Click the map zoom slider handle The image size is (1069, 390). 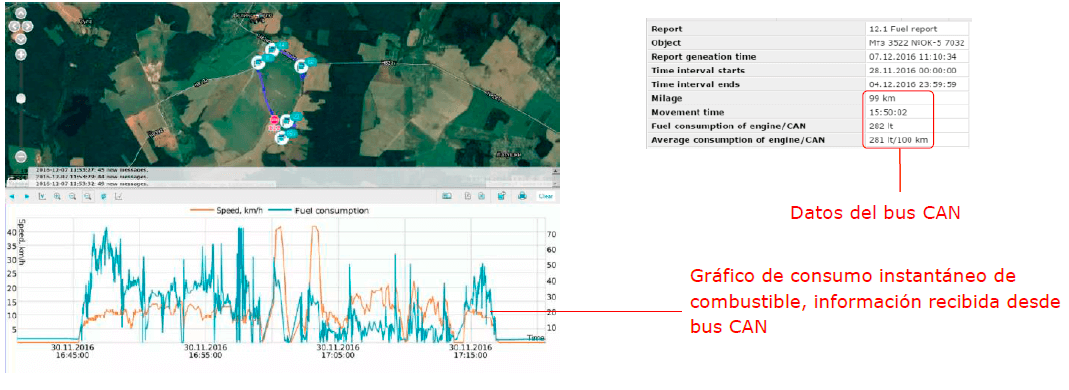[20, 98]
